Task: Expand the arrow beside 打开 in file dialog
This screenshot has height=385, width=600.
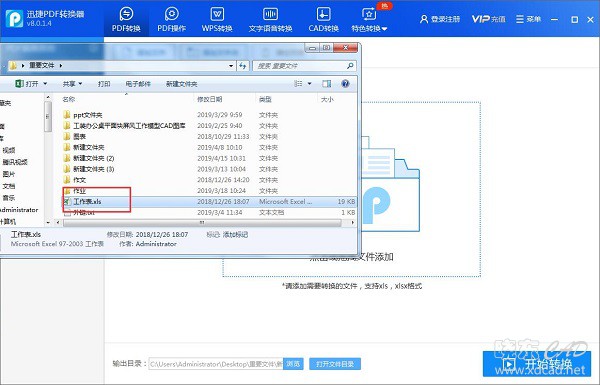Action: point(45,83)
